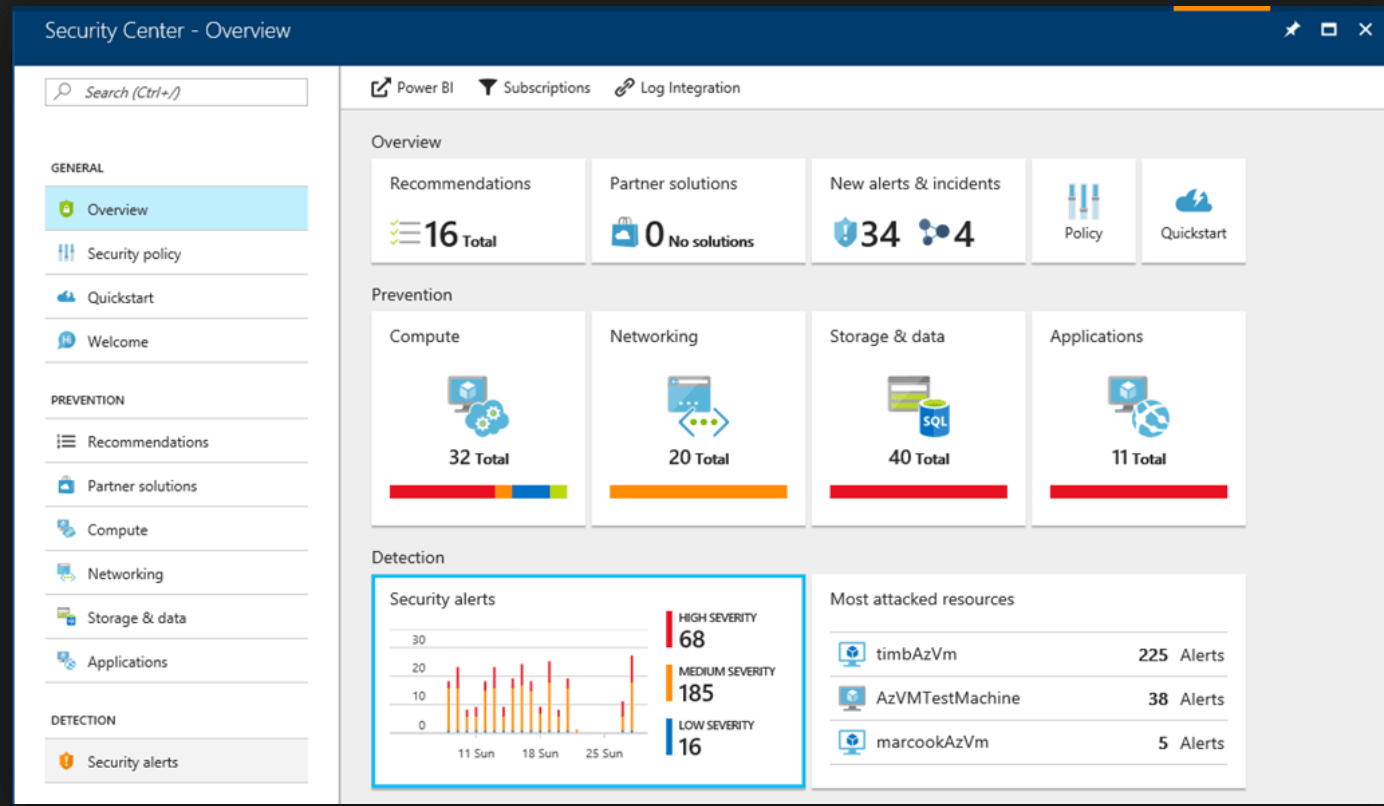This screenshot has height=806, width=1384.
Task: Click the incidents icon beside 4
Action: (934, 234)
